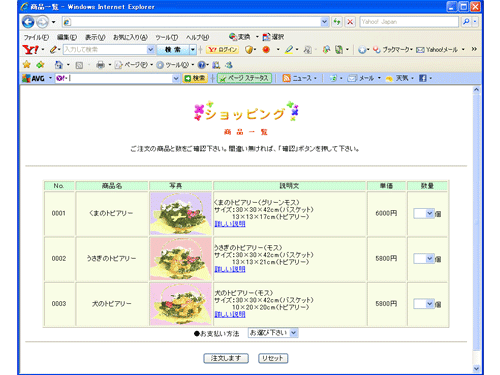The height and width of the screenshot is (375, 500).
Task: Open the address bar history dropdown
Action: tap(324, 22)
